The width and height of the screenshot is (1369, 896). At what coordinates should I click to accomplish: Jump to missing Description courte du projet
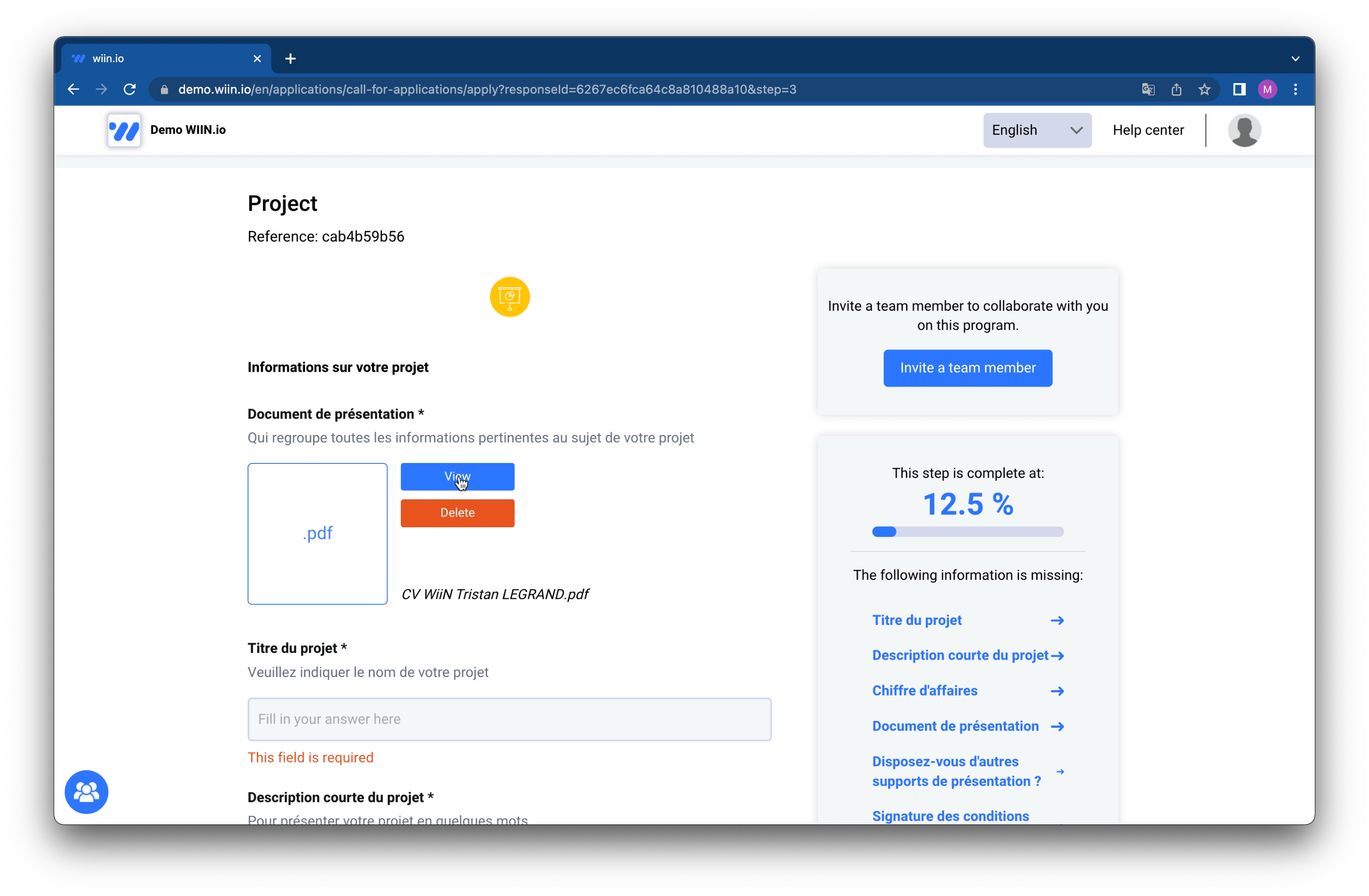[x=960, y=655]
